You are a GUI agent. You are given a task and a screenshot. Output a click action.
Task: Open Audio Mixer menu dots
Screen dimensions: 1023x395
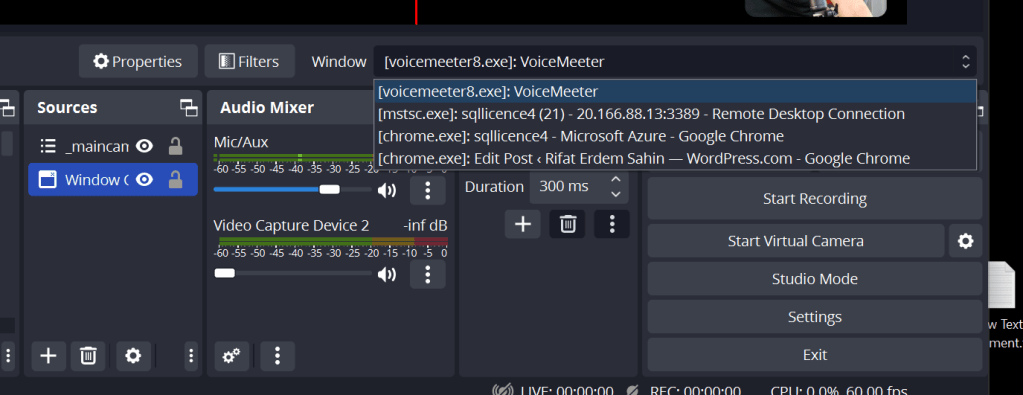277,356
